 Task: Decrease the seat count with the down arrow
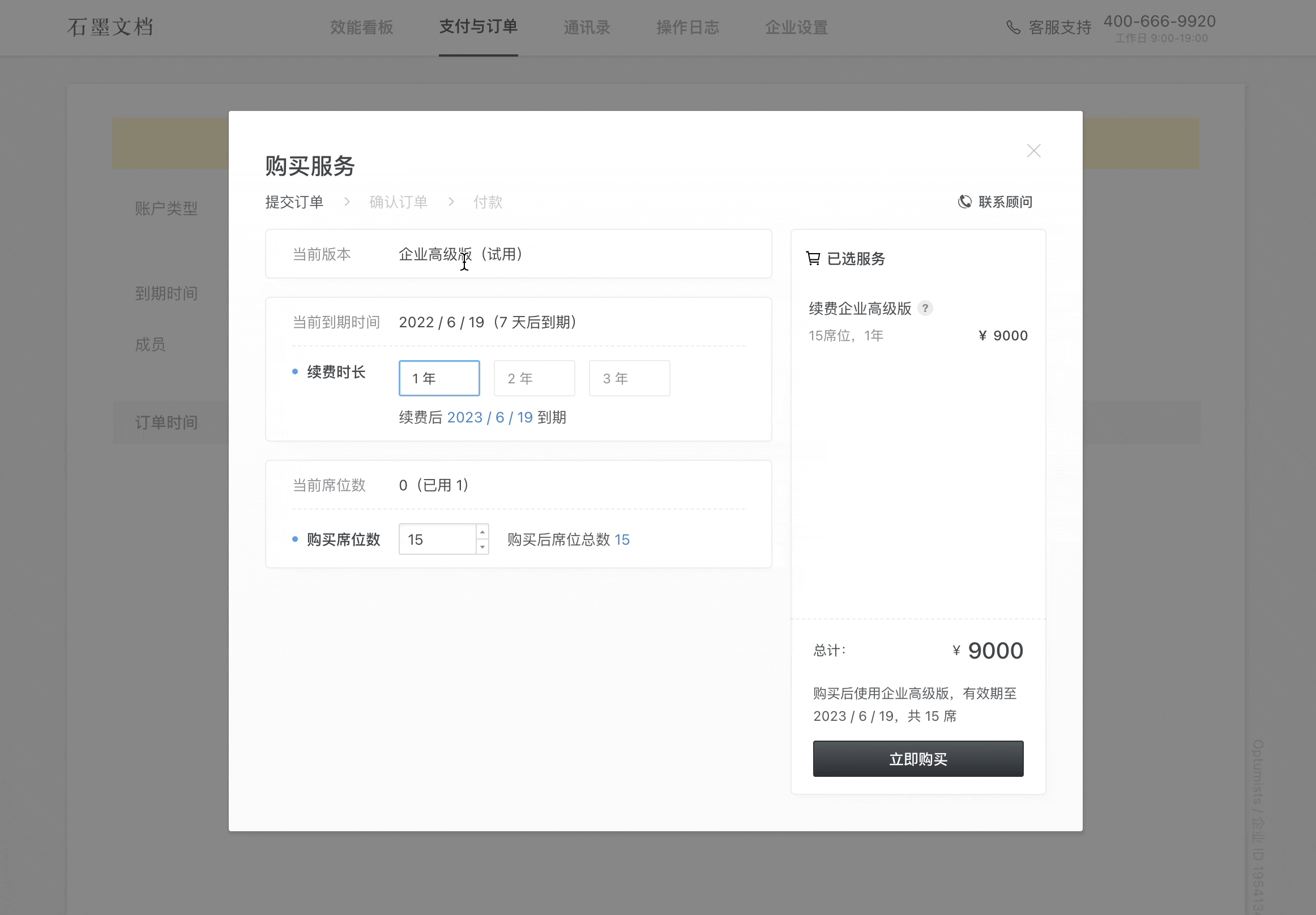point(482,547)
